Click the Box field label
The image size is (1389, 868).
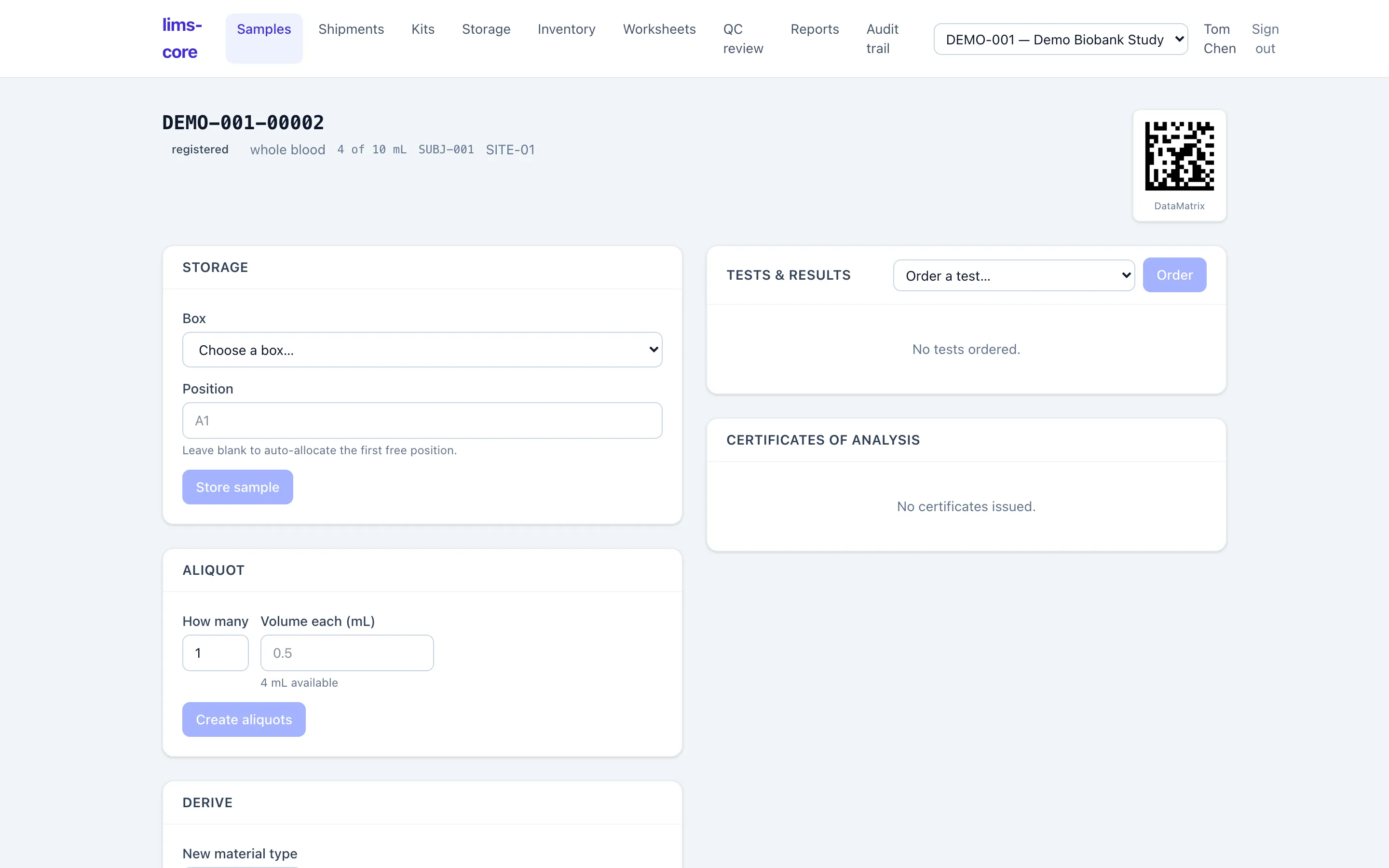194,319
